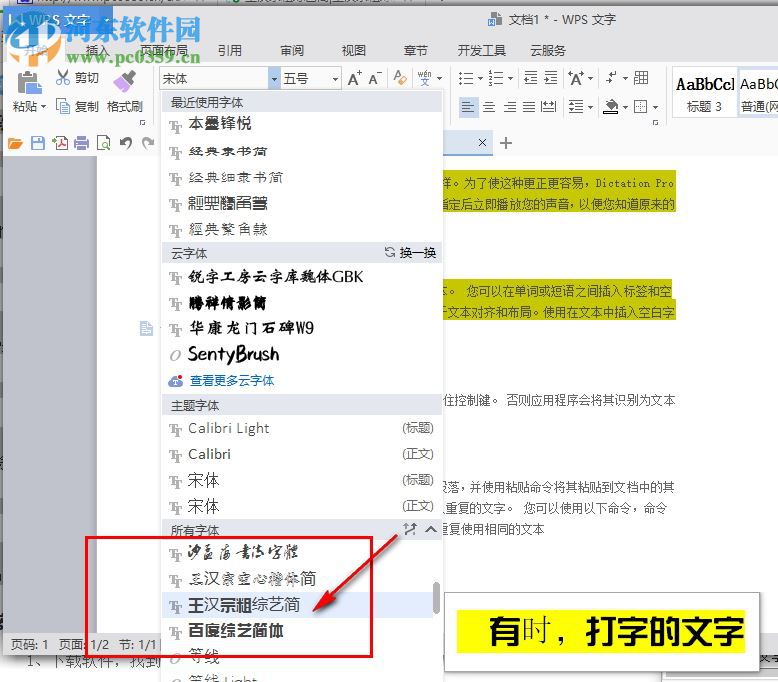Expand the bullet list style arrow
This screenshot has width=778, height=682.
click(480, 78)
